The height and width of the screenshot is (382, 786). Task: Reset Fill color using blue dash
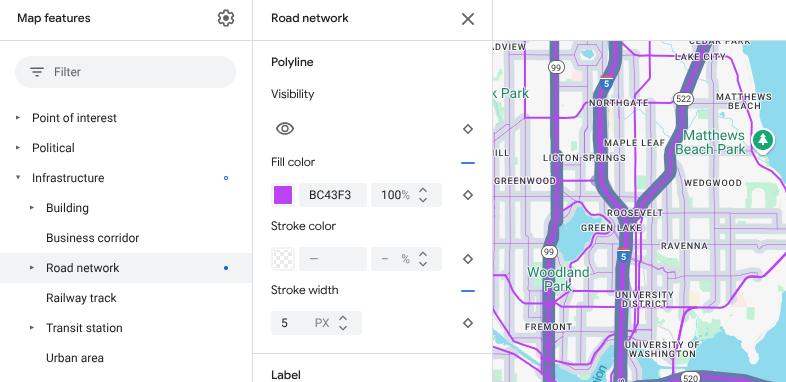tap(468, 163)
